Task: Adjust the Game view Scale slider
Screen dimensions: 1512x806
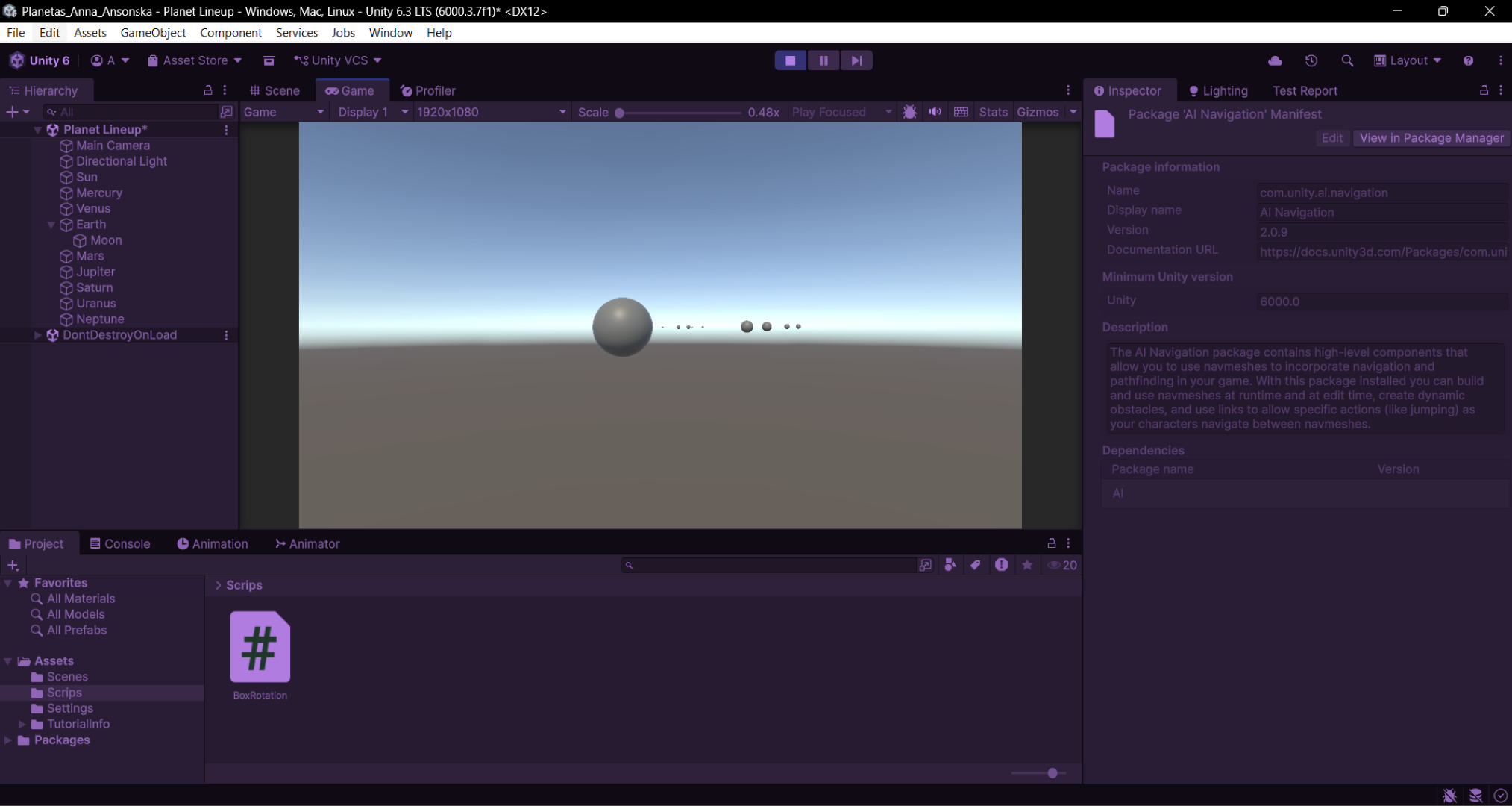Action: 619,113
